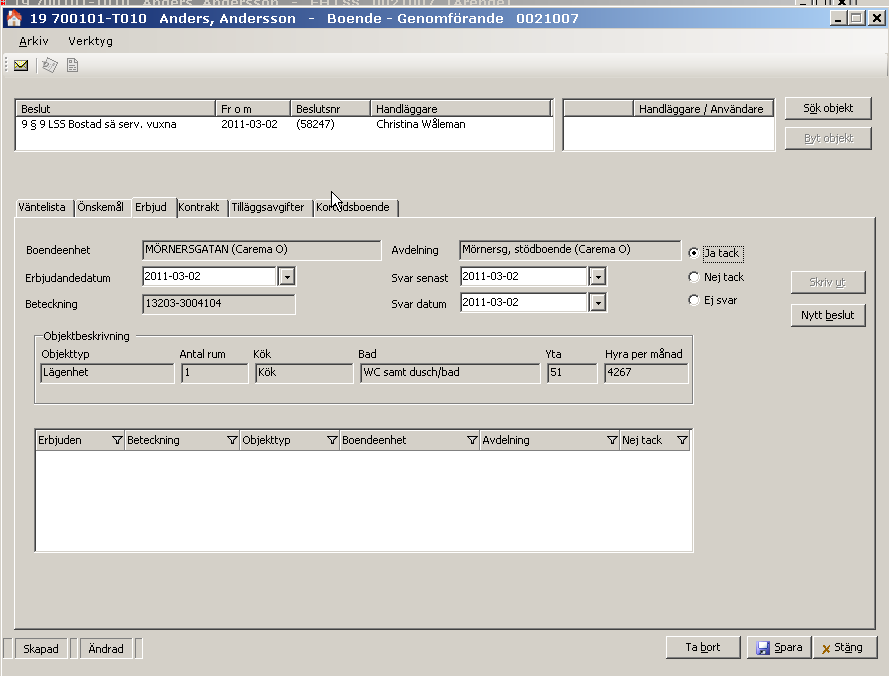Click the envelope mail icon in toolbar
Viewport: 889px width, 676px height.
[21, 65]
